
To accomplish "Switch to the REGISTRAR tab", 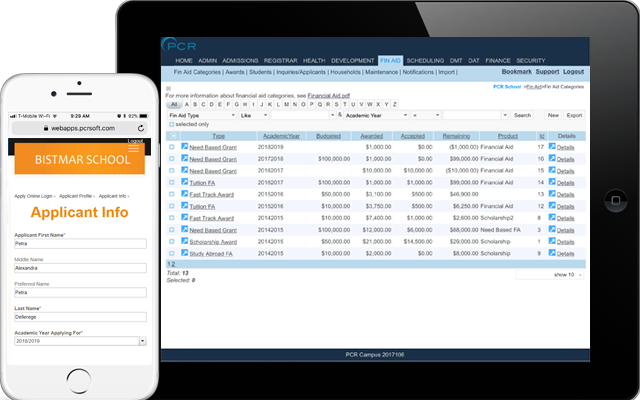I will click(280, 60).
